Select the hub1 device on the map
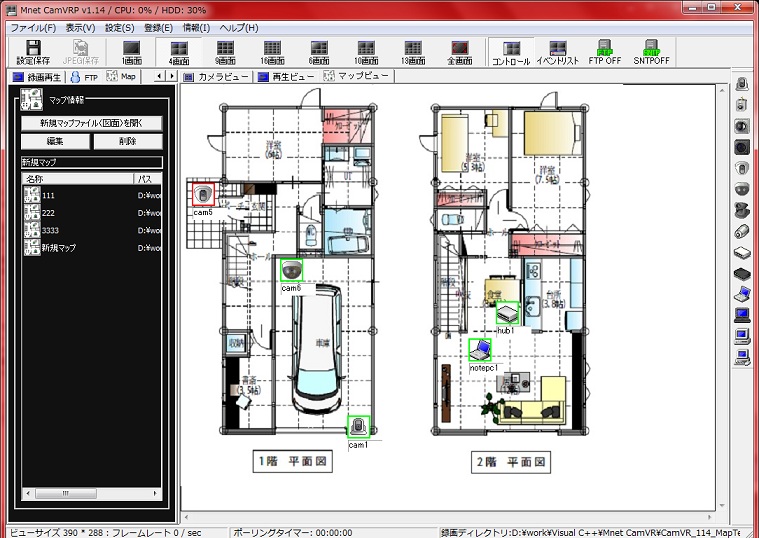 pyautogui.click(x=507, y=313)
